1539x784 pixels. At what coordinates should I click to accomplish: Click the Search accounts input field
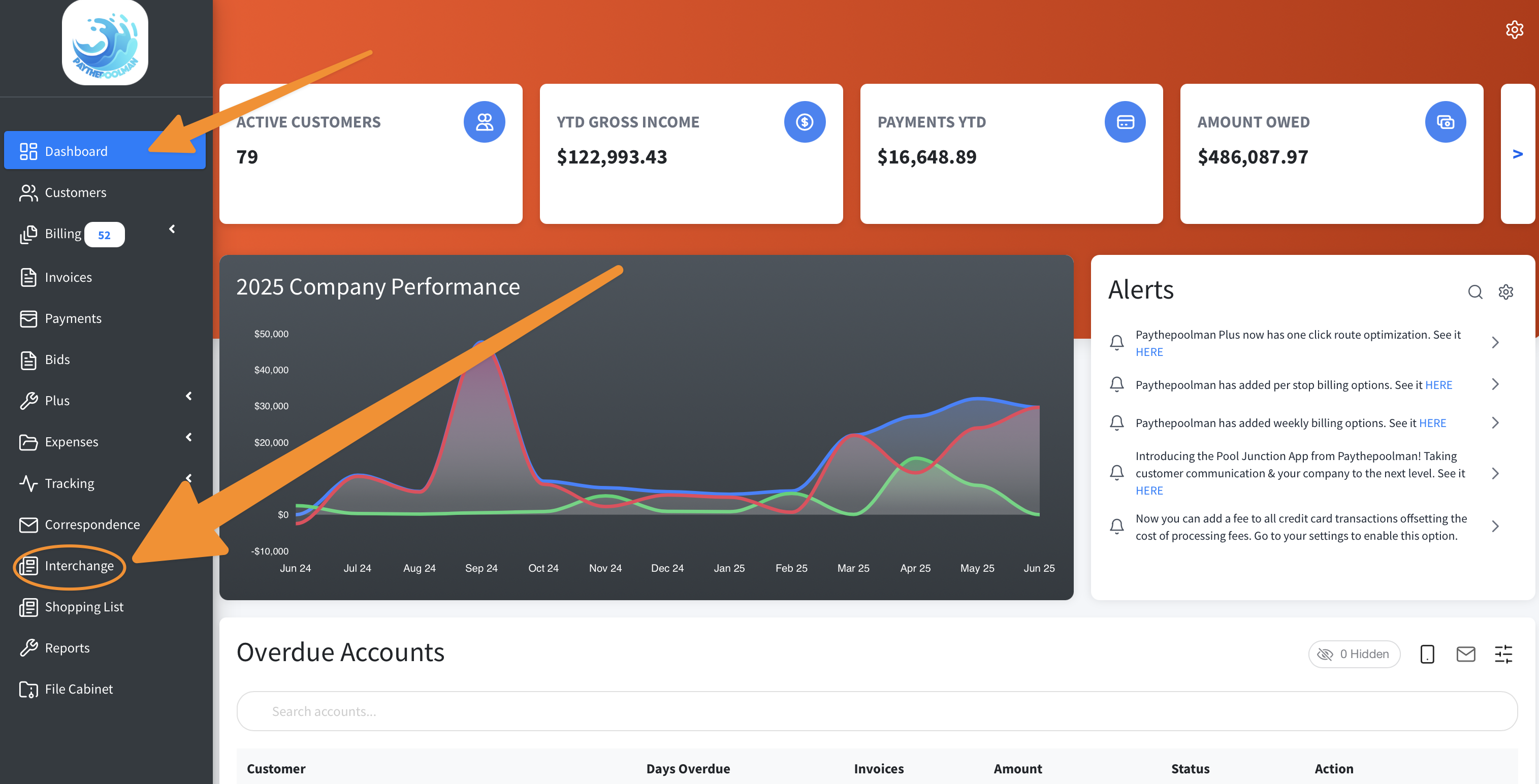point(877,711)
